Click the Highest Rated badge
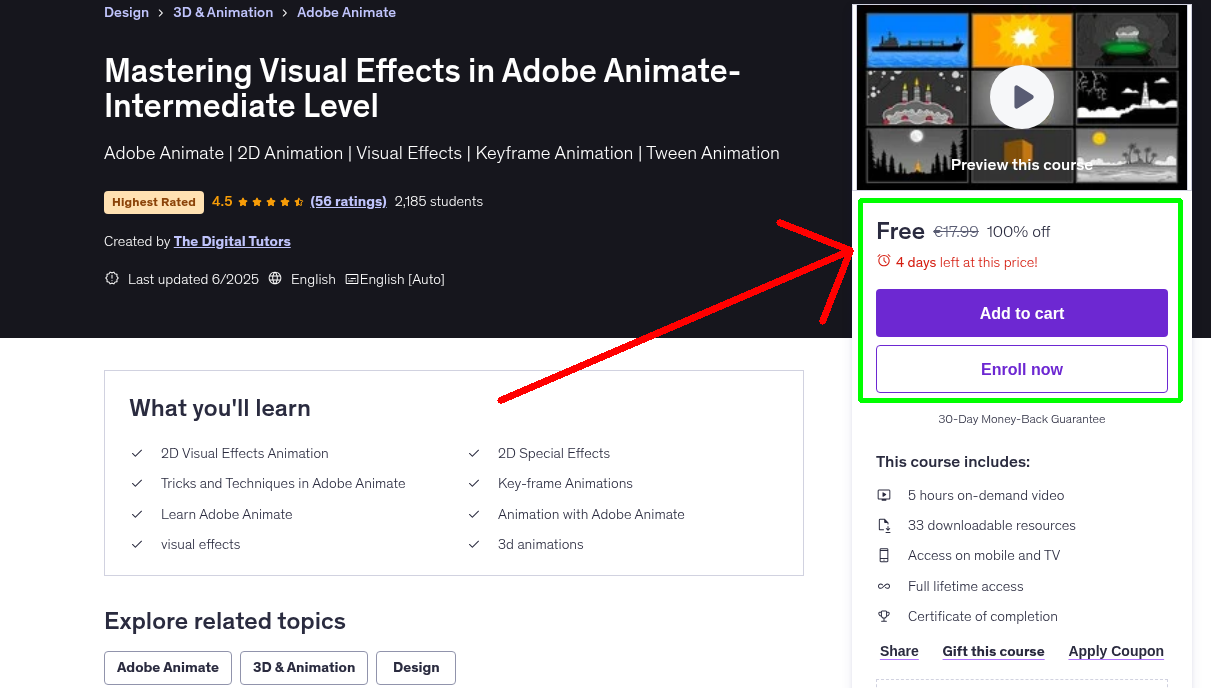Screen dimensions: 1211x688 click(153, 201)
